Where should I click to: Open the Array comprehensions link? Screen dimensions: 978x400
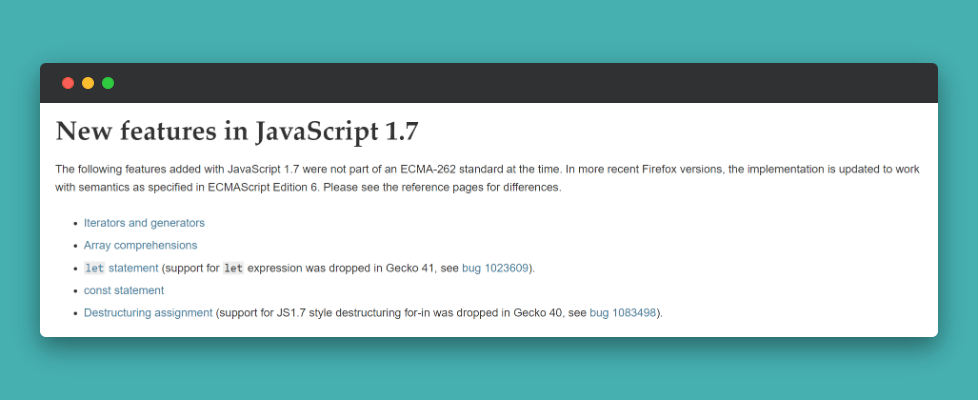pyautogui.click(x=140, y=245)
